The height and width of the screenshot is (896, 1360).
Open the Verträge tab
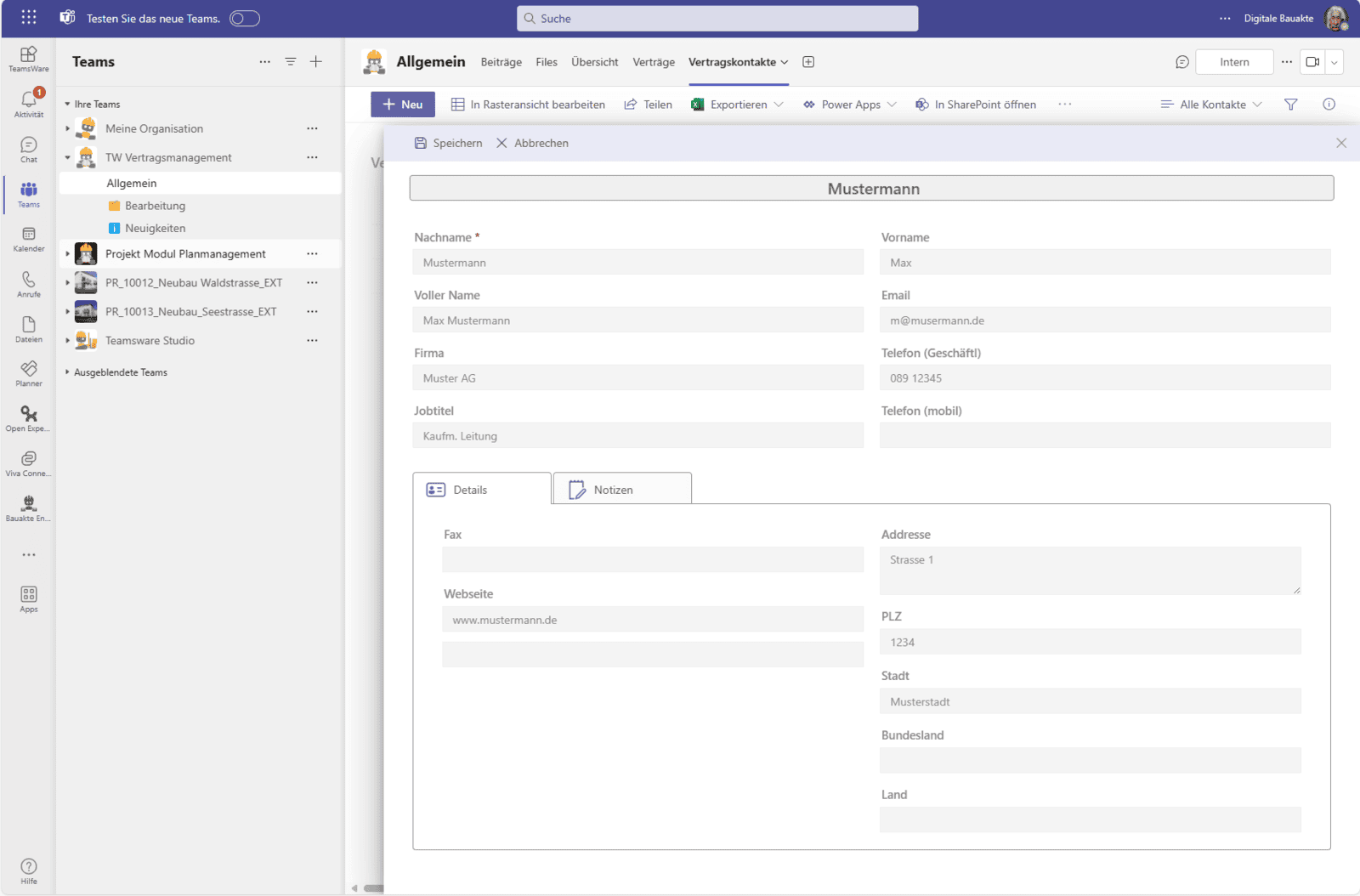pyautogui.click(x=653, y=62)
